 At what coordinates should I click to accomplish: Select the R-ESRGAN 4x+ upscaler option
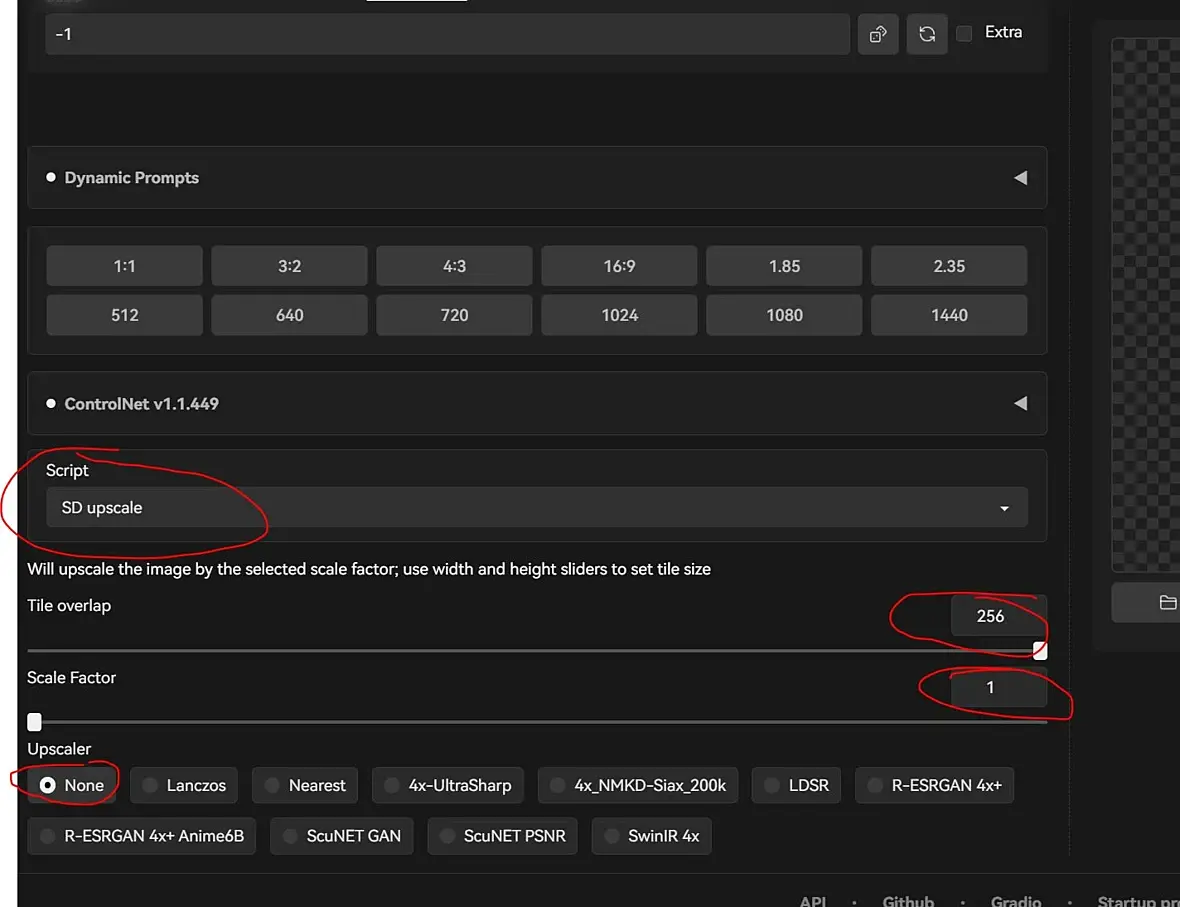click(934, 785)
